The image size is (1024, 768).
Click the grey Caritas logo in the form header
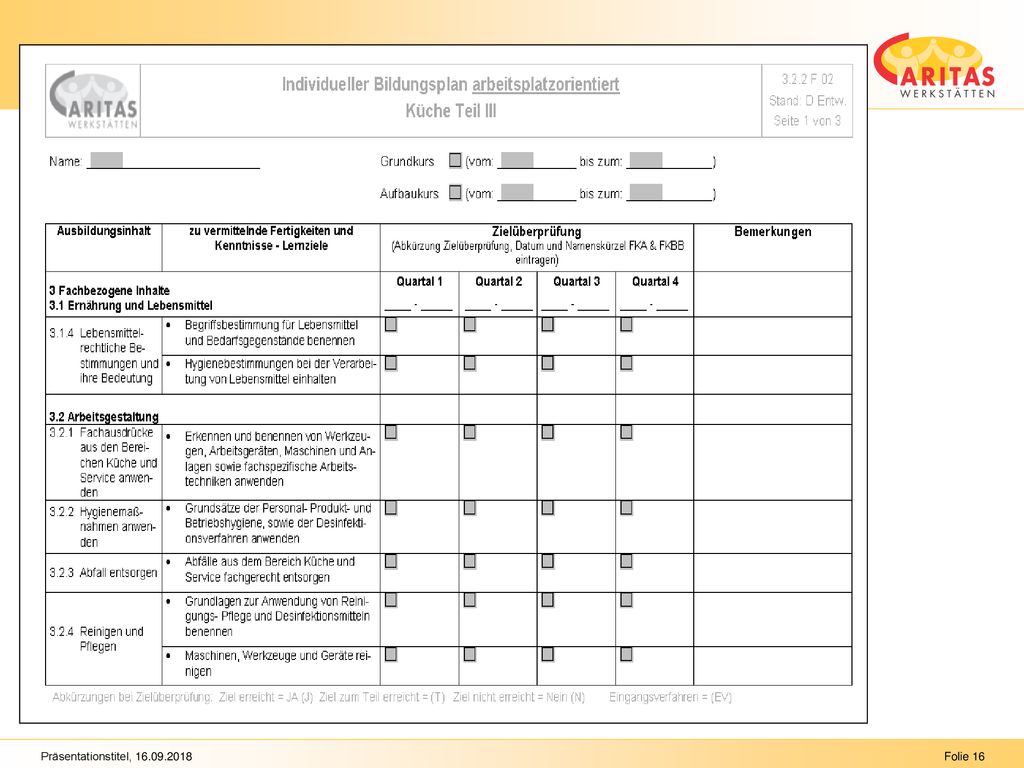click(x=93, y=100)
